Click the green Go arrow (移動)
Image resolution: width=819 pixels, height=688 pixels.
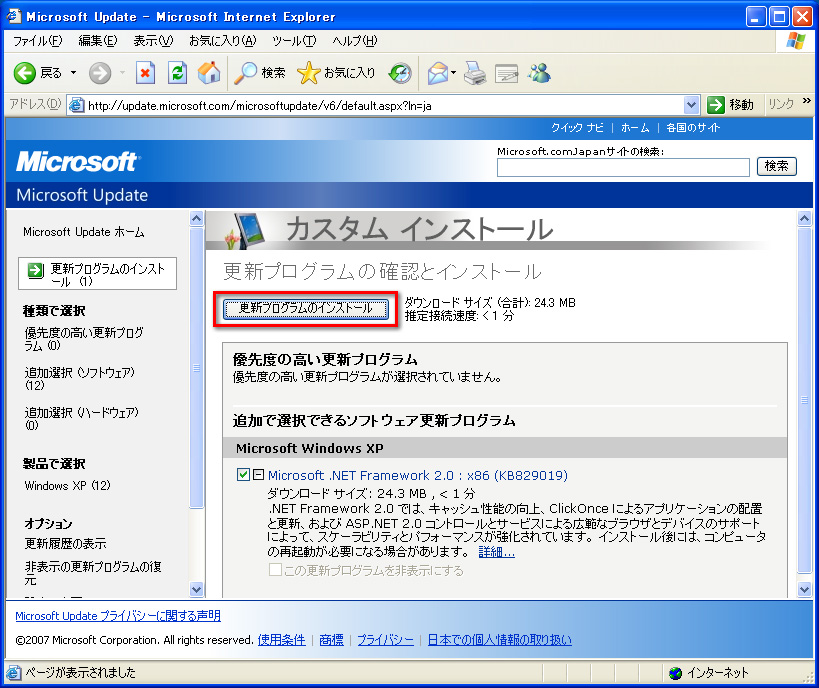(716, 105)
